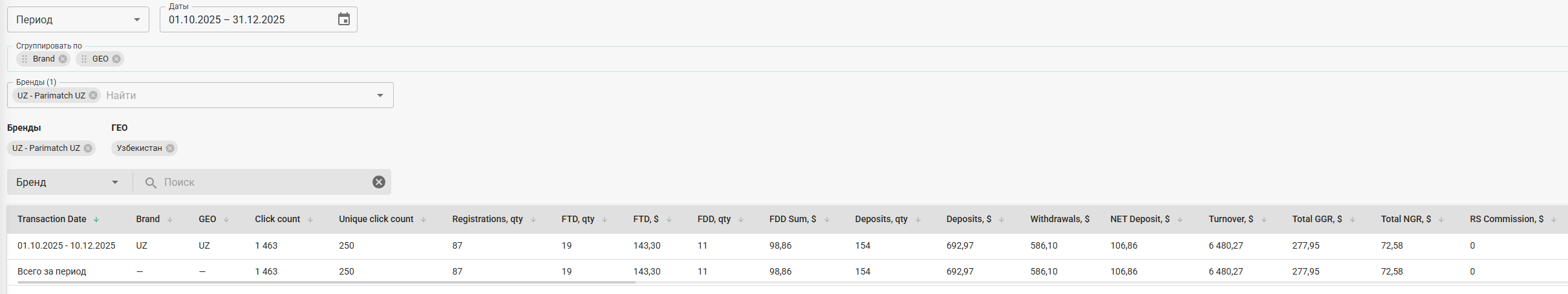Expand the Бренды multi-select dropdown

[380, 95]
